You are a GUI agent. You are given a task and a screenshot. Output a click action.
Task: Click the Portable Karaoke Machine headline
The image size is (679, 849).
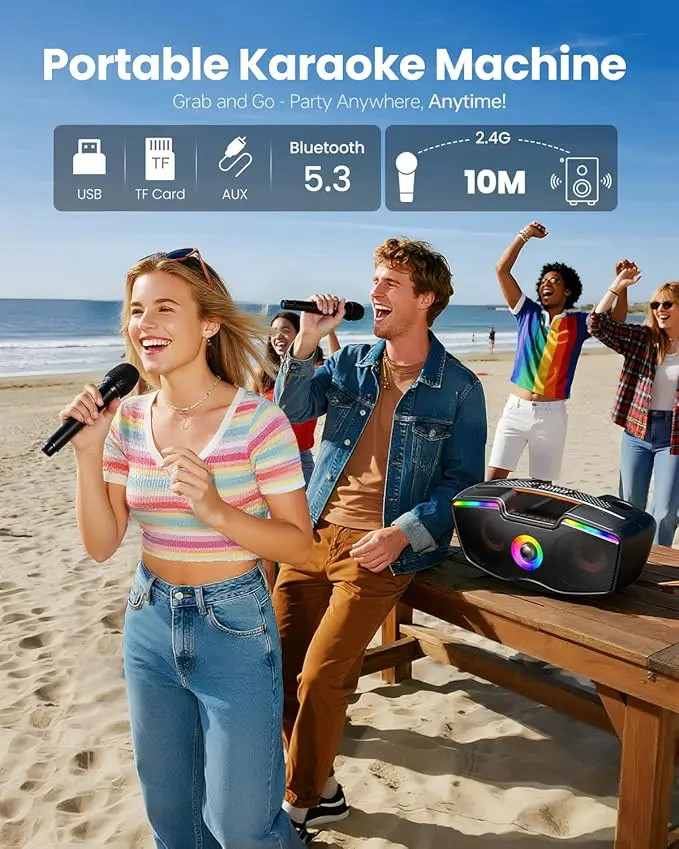coord(335,64)
